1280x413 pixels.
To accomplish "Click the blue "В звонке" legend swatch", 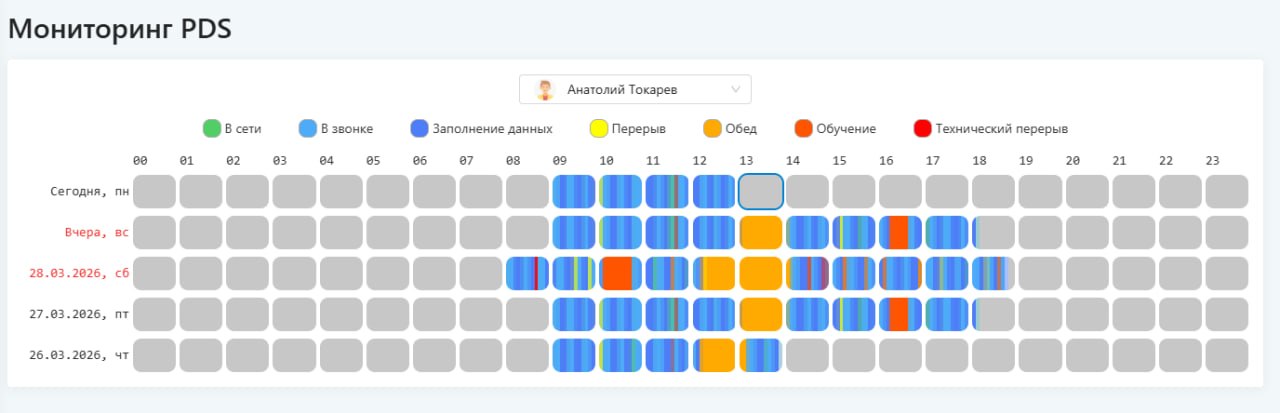I will click(x=308, y=128).
